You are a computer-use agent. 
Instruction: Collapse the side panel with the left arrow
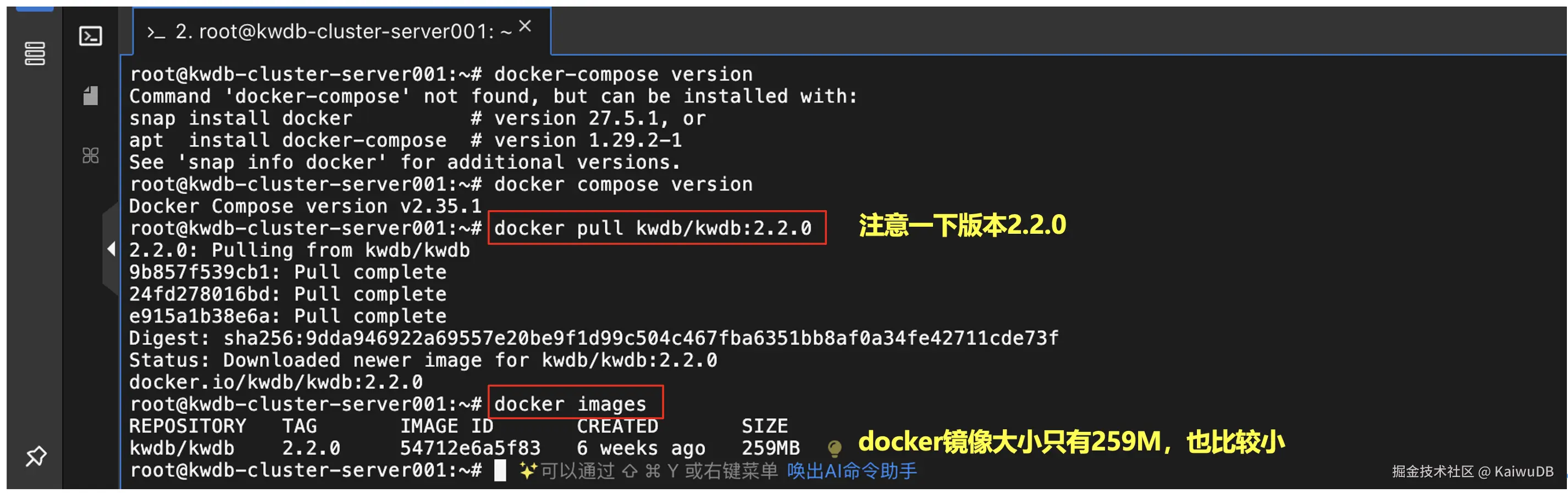point(111,249)
